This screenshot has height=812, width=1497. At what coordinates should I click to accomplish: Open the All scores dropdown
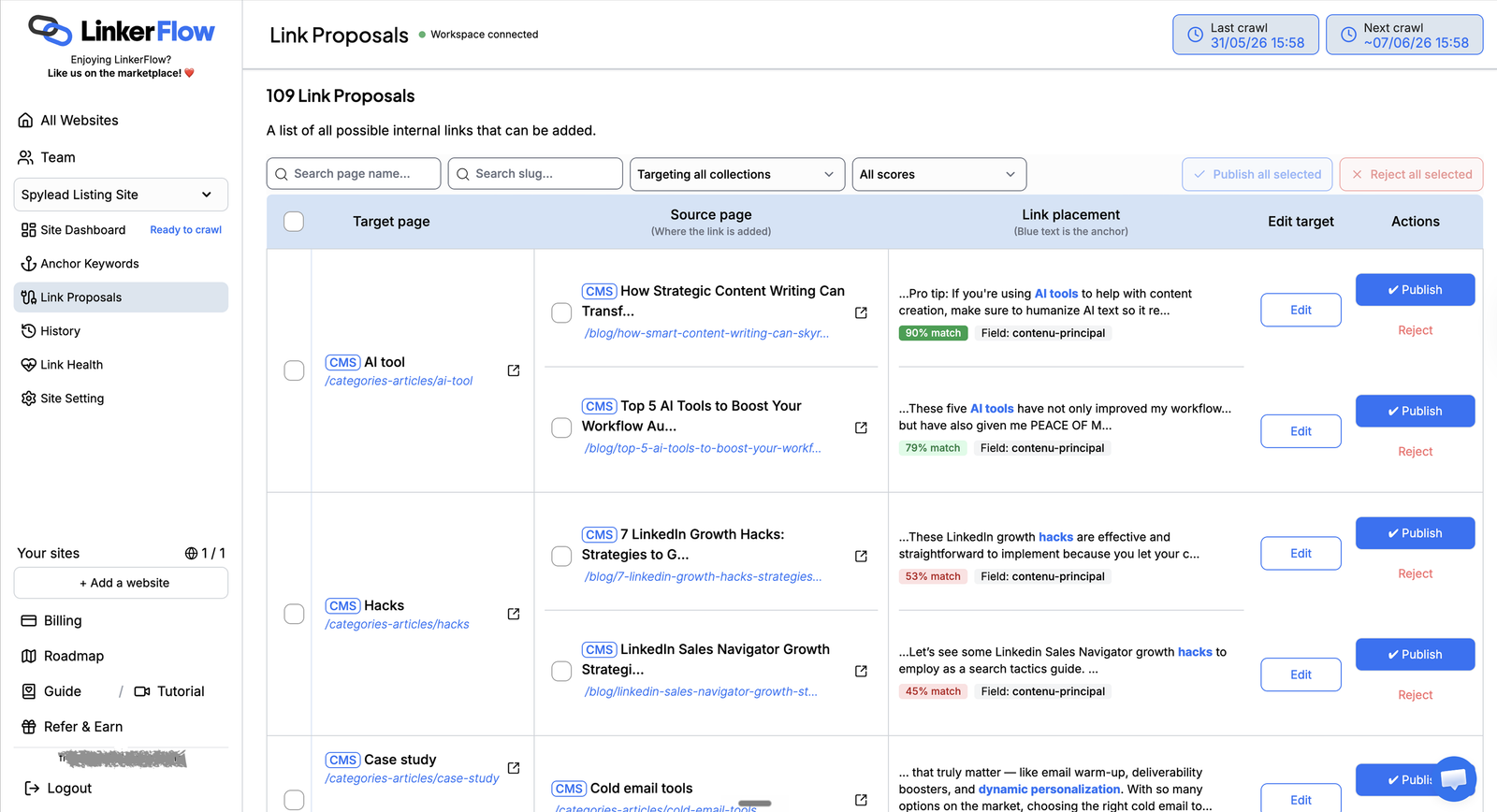pyautogui.click(x=939, y=174)
